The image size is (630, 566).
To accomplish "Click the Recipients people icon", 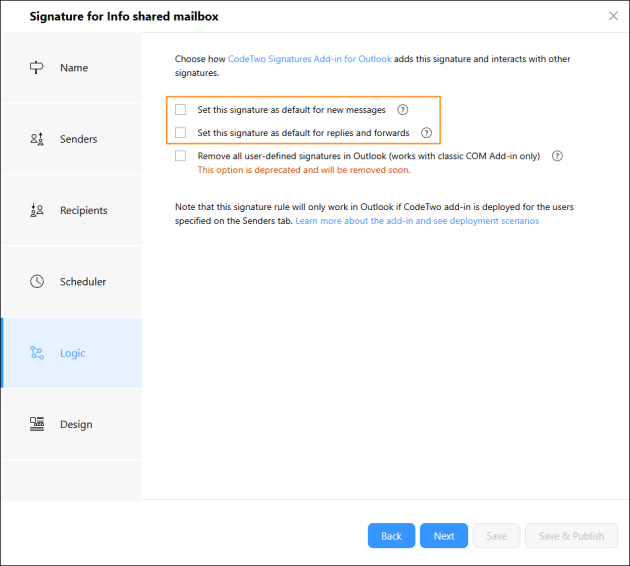I will click(x=37, y=210).
